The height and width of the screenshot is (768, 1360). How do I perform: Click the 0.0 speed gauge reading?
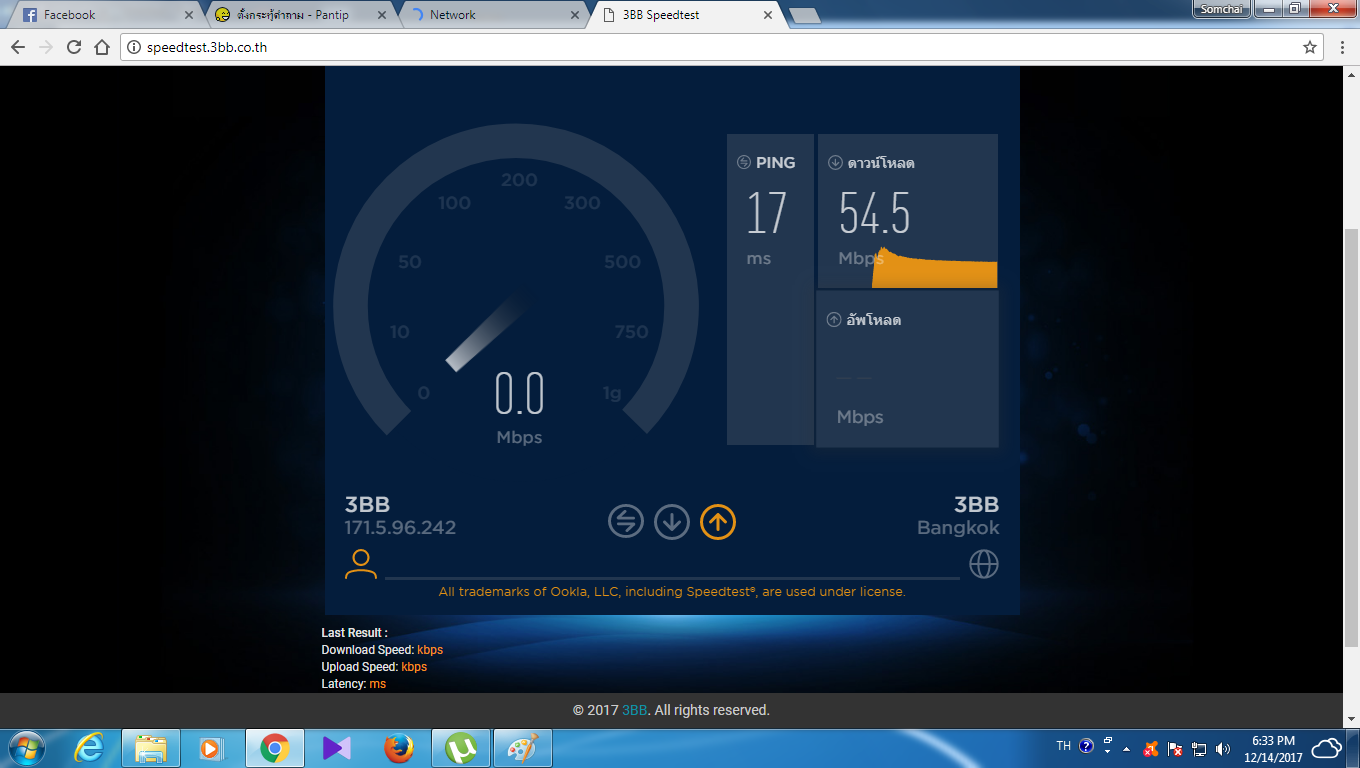(x=520, y=393)
